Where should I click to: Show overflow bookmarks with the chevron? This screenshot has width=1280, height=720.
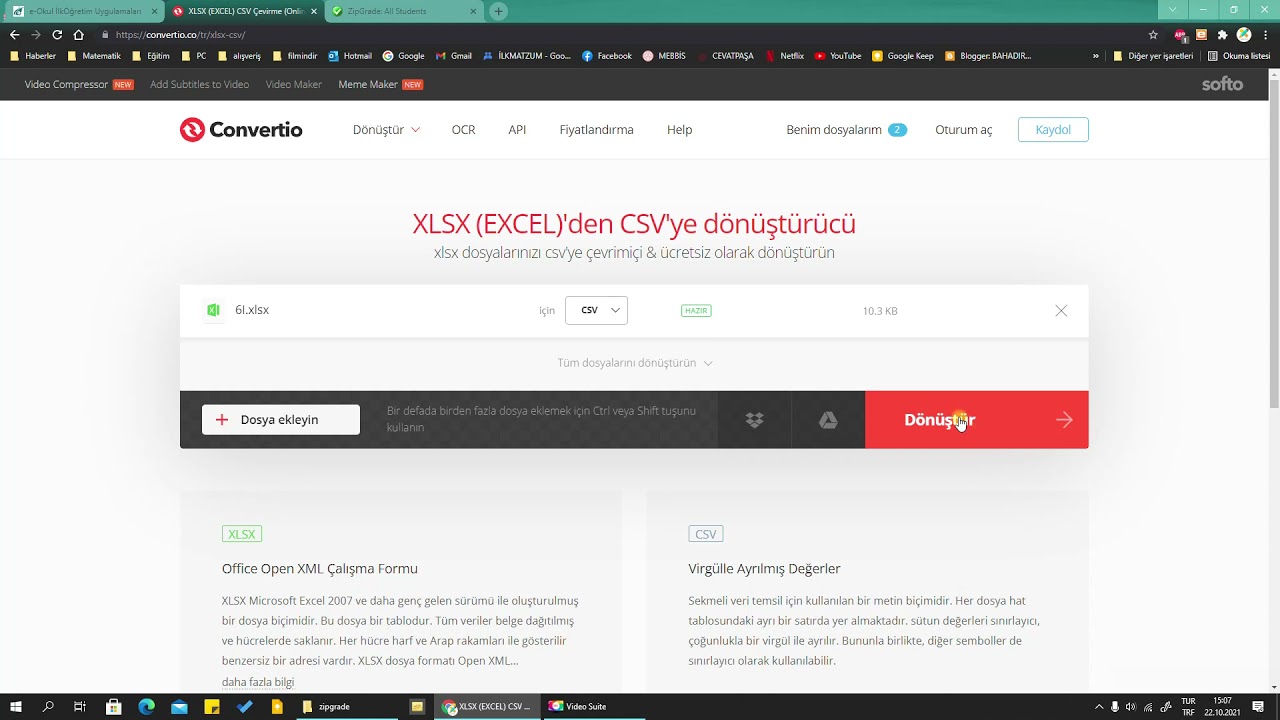(x=1096, y=56)
